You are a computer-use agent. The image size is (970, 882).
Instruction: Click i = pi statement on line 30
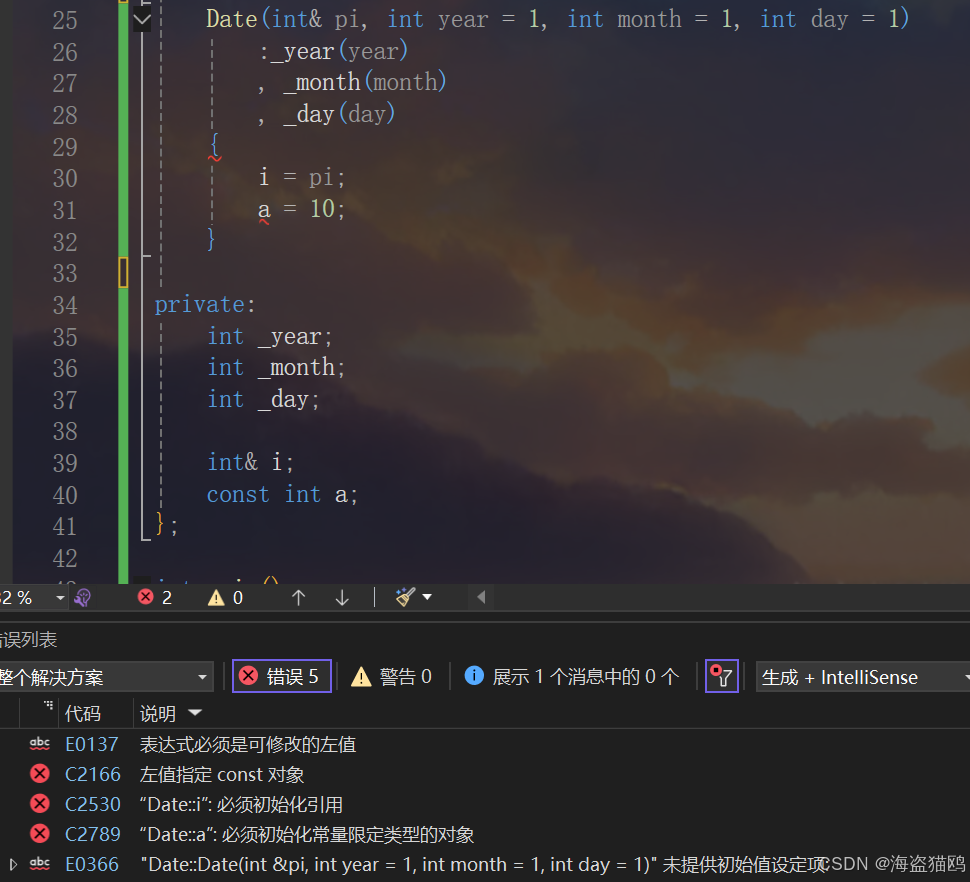(301, 178)
